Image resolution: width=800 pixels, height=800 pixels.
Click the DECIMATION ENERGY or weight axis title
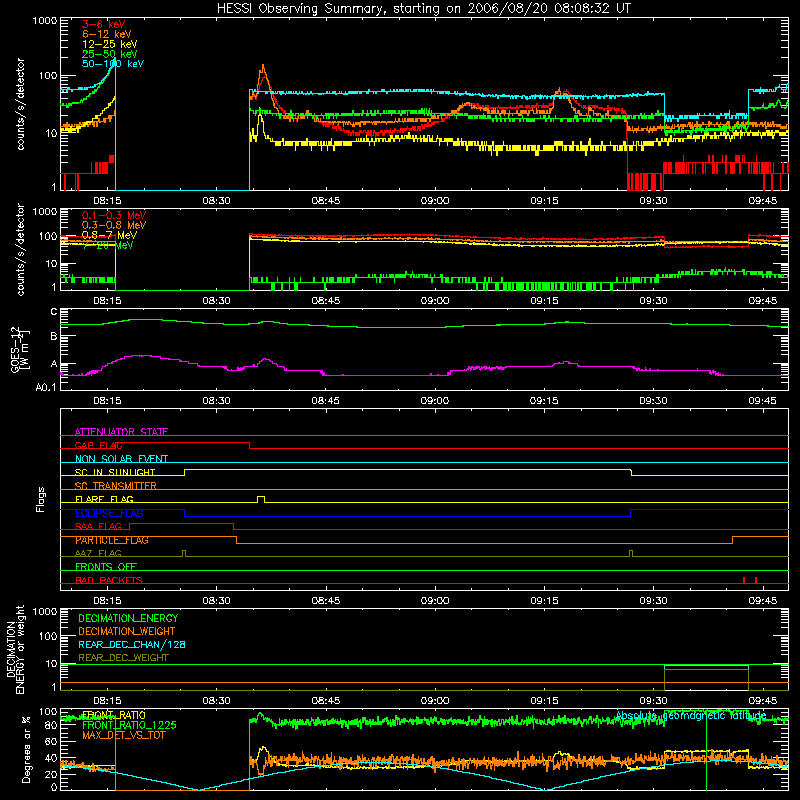click(15, 649)
